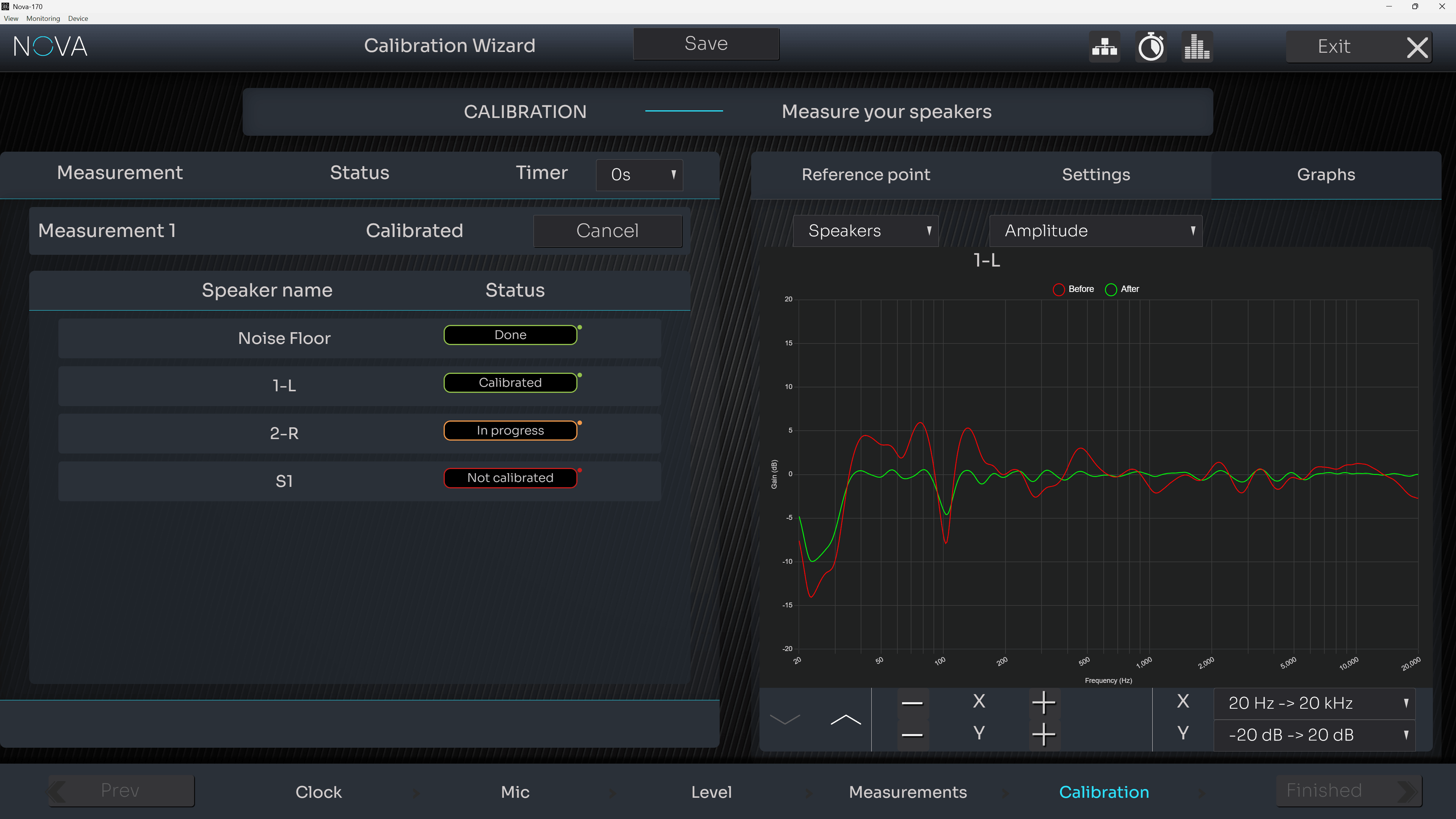Viewport: 1456px width, 819px height.
Task: Toggle the Before curve in legend
Action: point(1073,289)
